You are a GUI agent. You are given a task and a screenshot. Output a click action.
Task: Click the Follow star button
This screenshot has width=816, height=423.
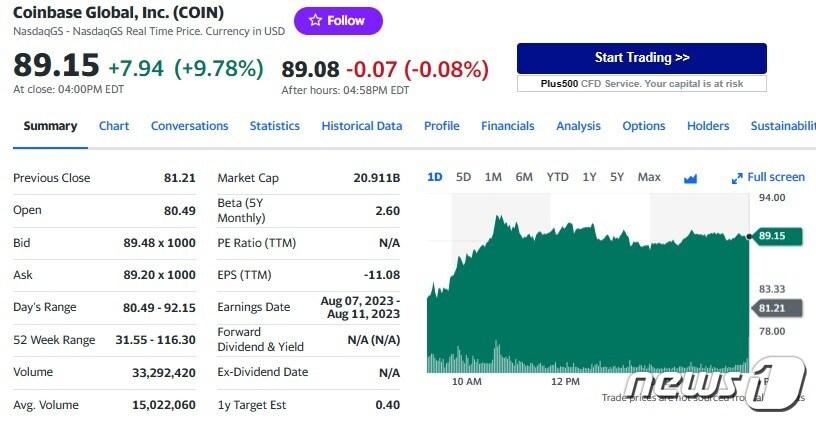[x=338, y=20]
